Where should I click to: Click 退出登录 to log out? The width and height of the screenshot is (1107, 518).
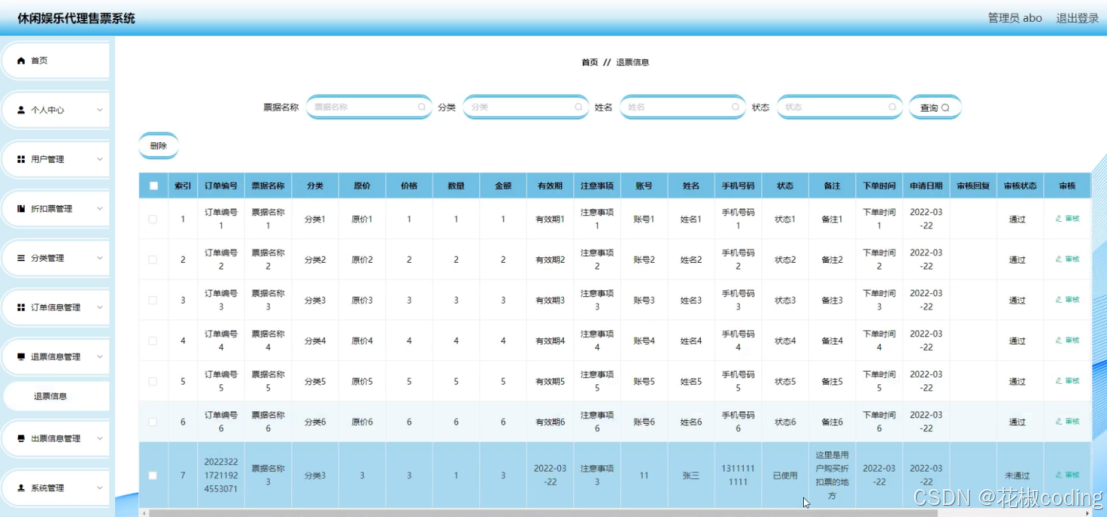[x=1077, y=18]
